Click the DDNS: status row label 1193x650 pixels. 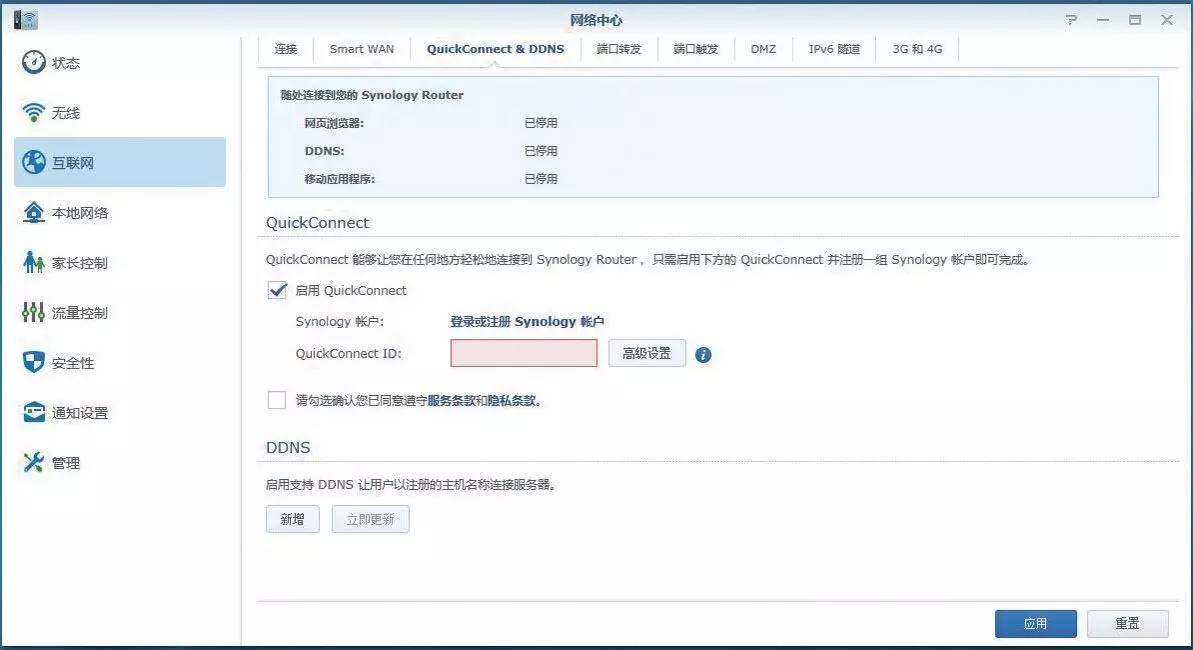[x=324, y=151]
